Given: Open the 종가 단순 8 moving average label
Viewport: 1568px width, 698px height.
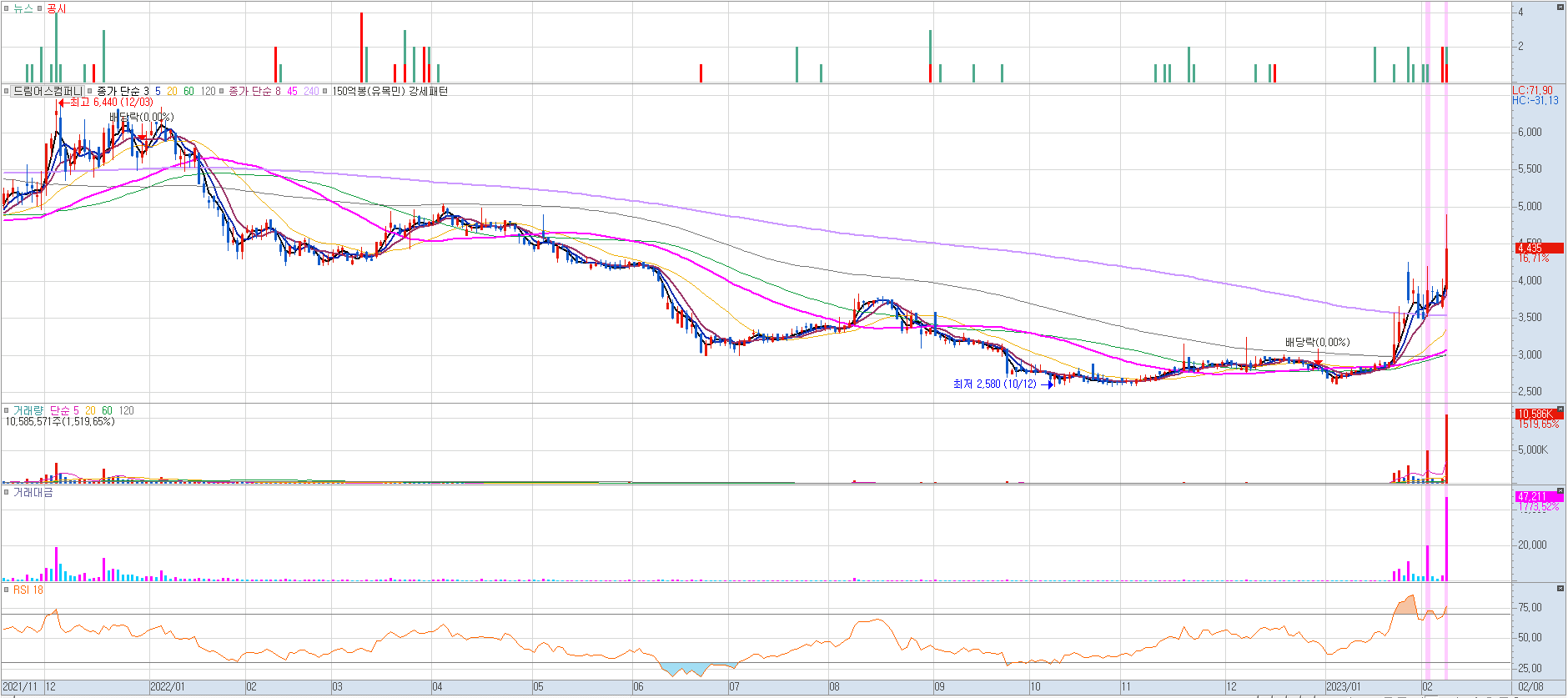Looking at the screenshot, I should pyautogui.click(x=254, y=91).
